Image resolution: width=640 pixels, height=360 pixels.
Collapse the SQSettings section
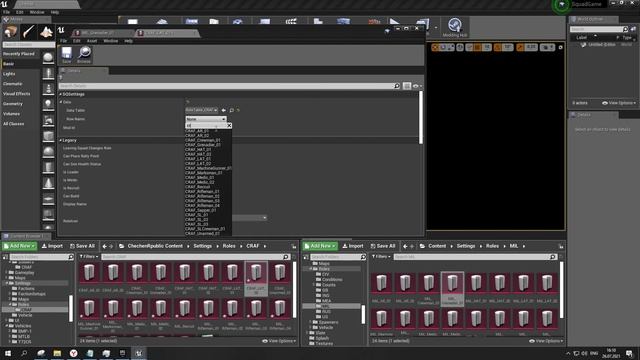[60, 94]
